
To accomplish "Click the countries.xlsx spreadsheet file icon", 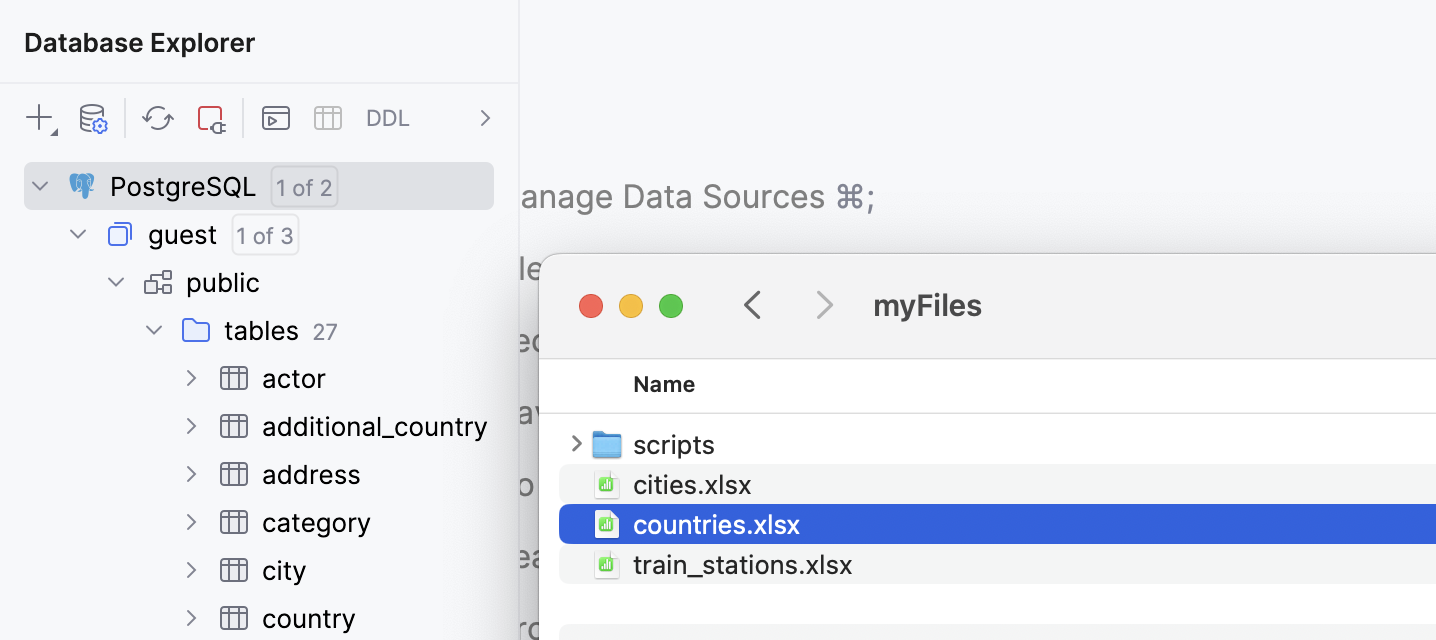I will click(x=607, y=524).
